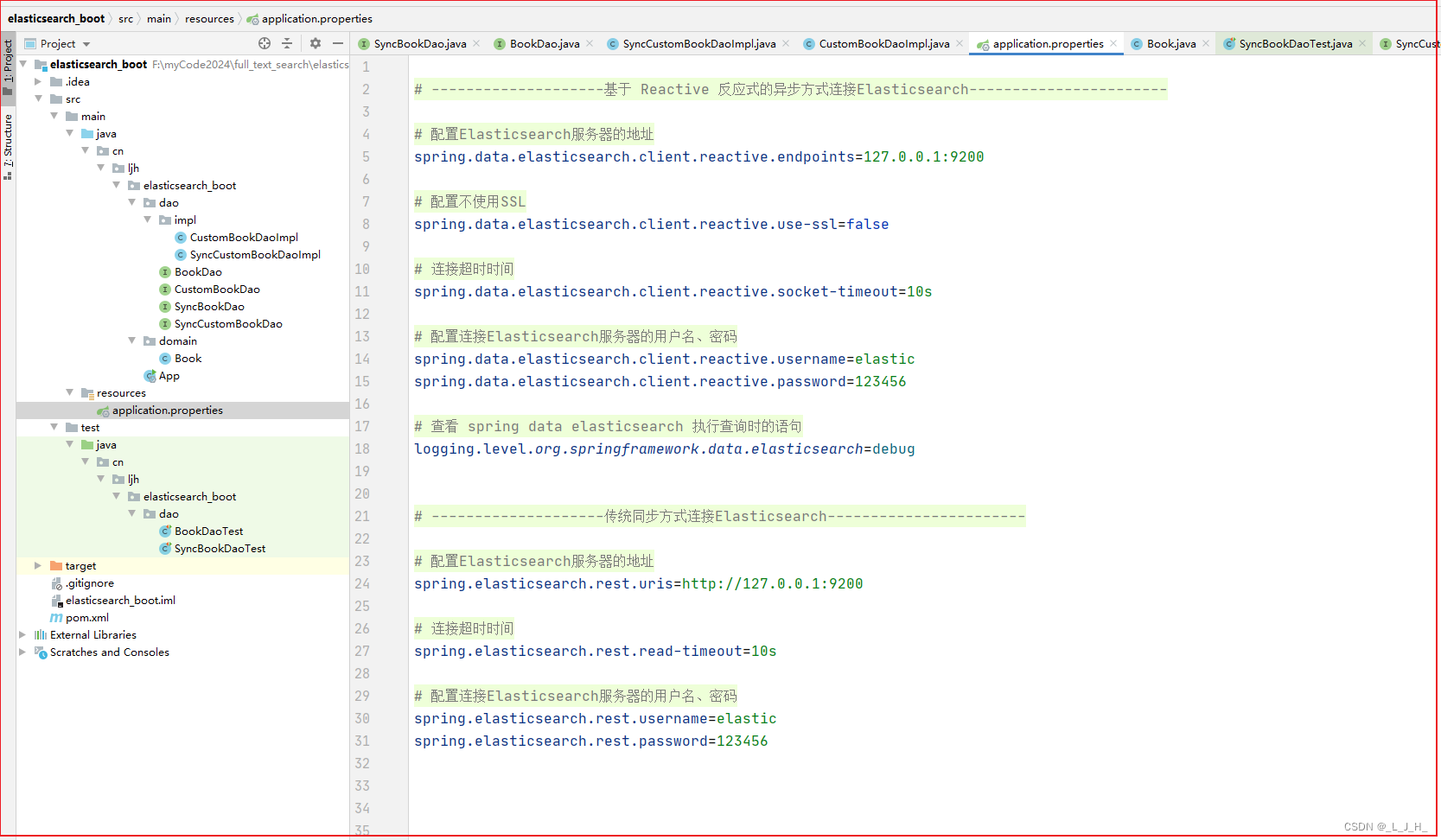Screen dimensions: 1441x840
Task: Open Project panel settings gear
Action: [316, 43]
